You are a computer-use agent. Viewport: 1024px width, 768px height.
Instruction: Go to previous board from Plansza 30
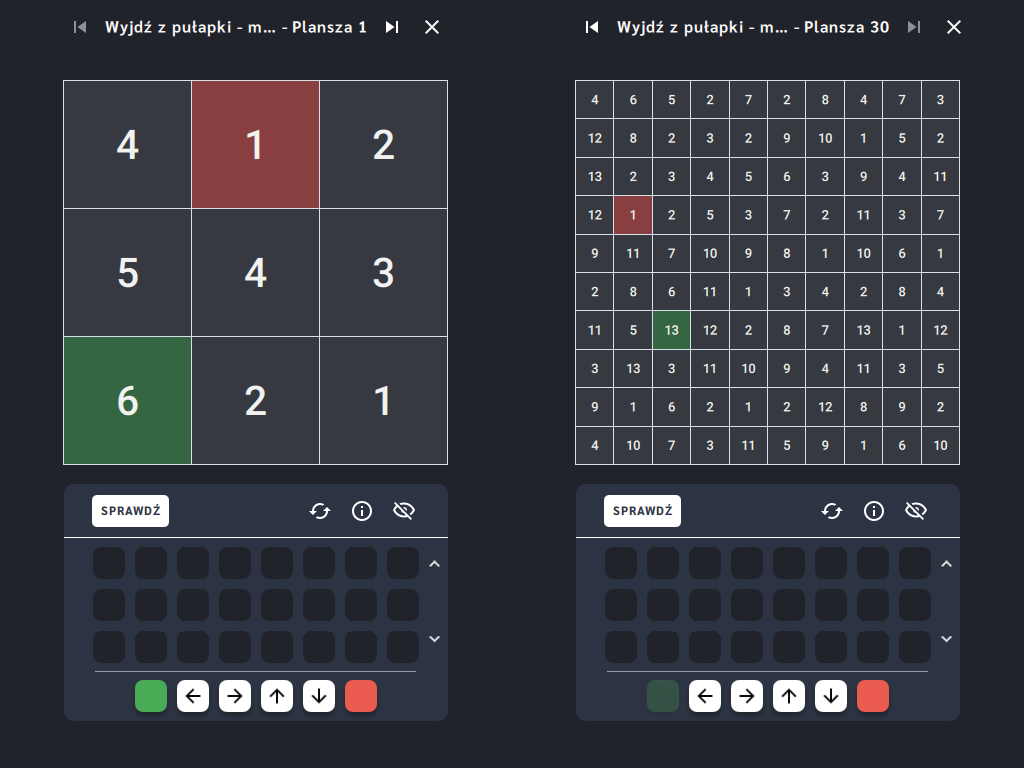coord(592,27)
